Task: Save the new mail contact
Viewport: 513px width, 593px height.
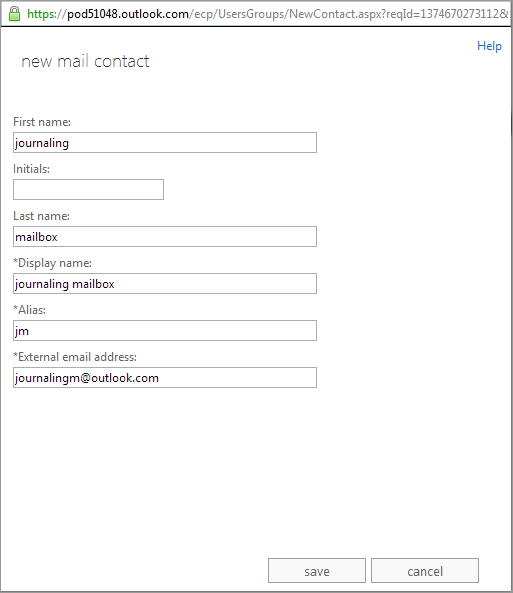Action: (317, 570)
